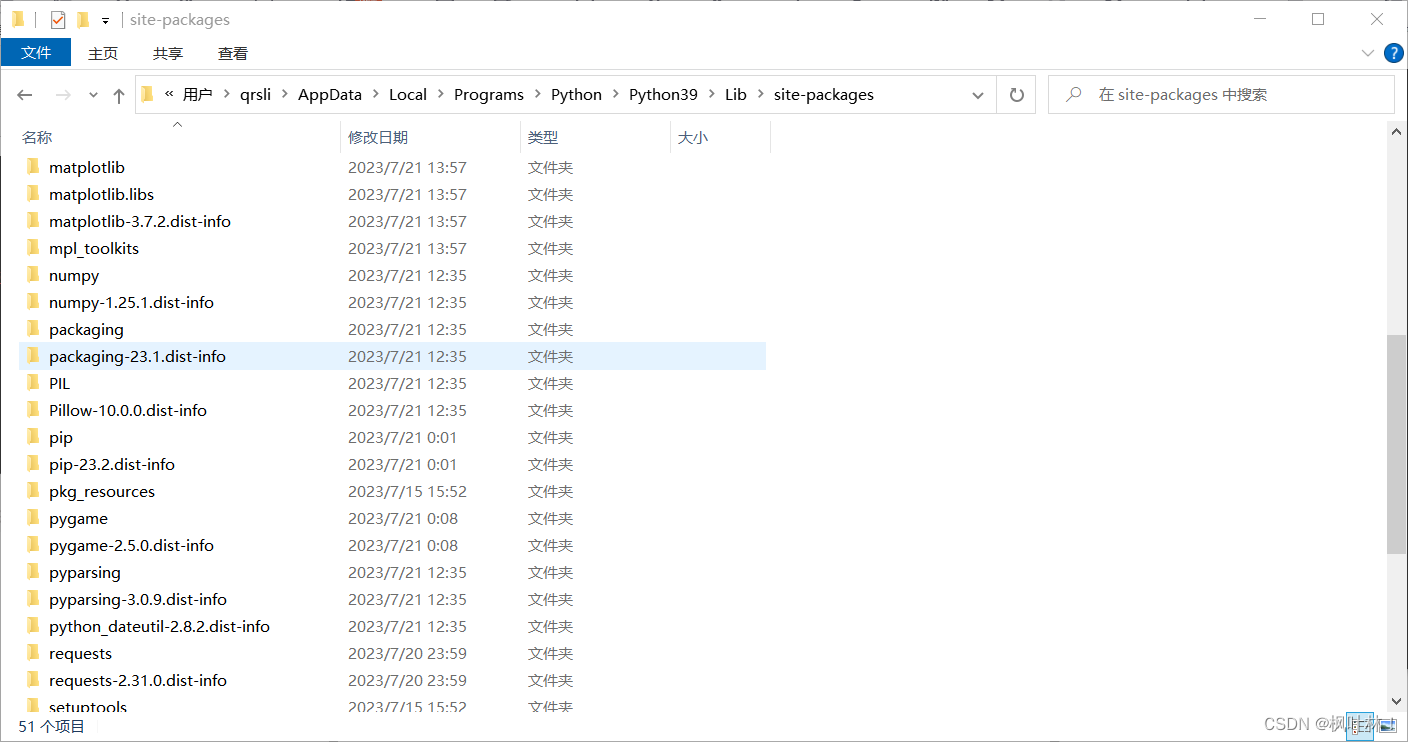This screenshot has width=1408, height=742.
Task: Expand the chevron after Python39 in breadcrumb
Action: [712, 95]
